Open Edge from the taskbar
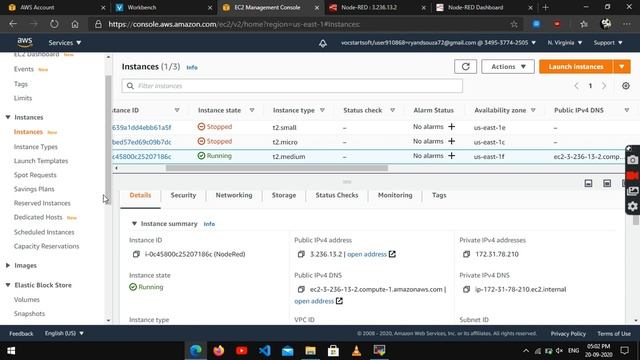This screenshot has height=360, width=640. (x=196, y=351)
